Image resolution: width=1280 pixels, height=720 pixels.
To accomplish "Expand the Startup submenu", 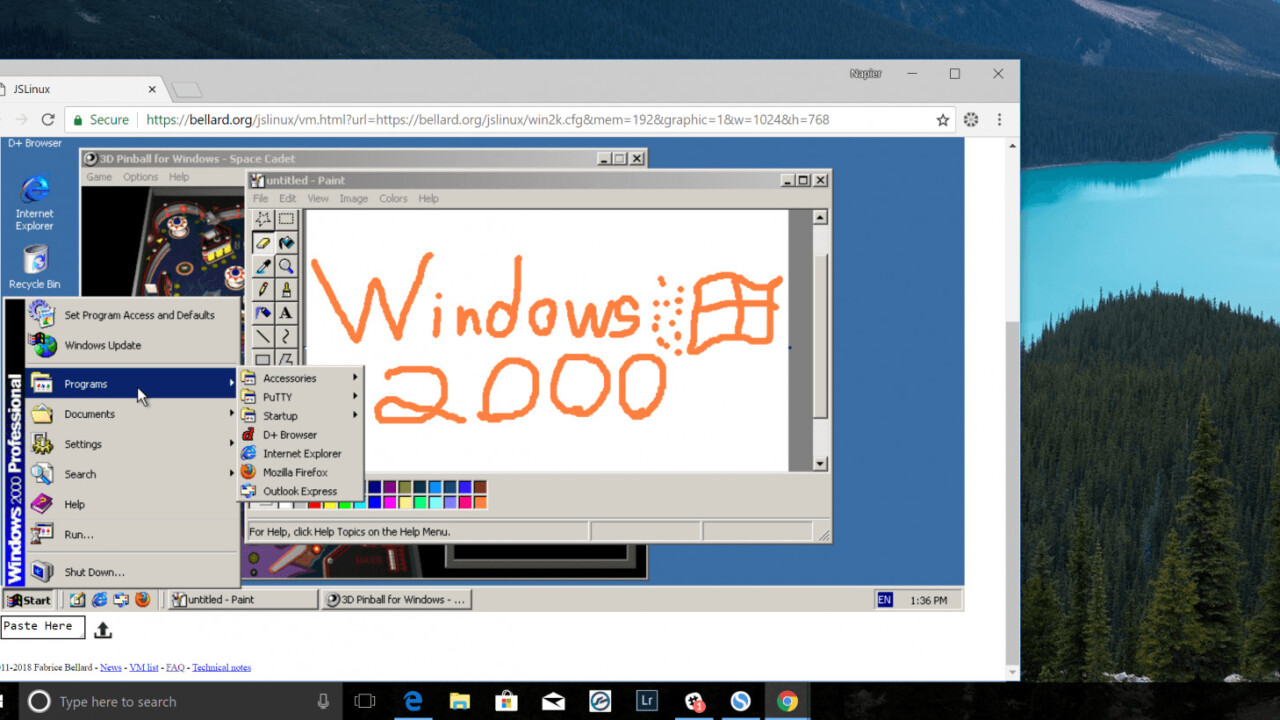I will 280,416.
